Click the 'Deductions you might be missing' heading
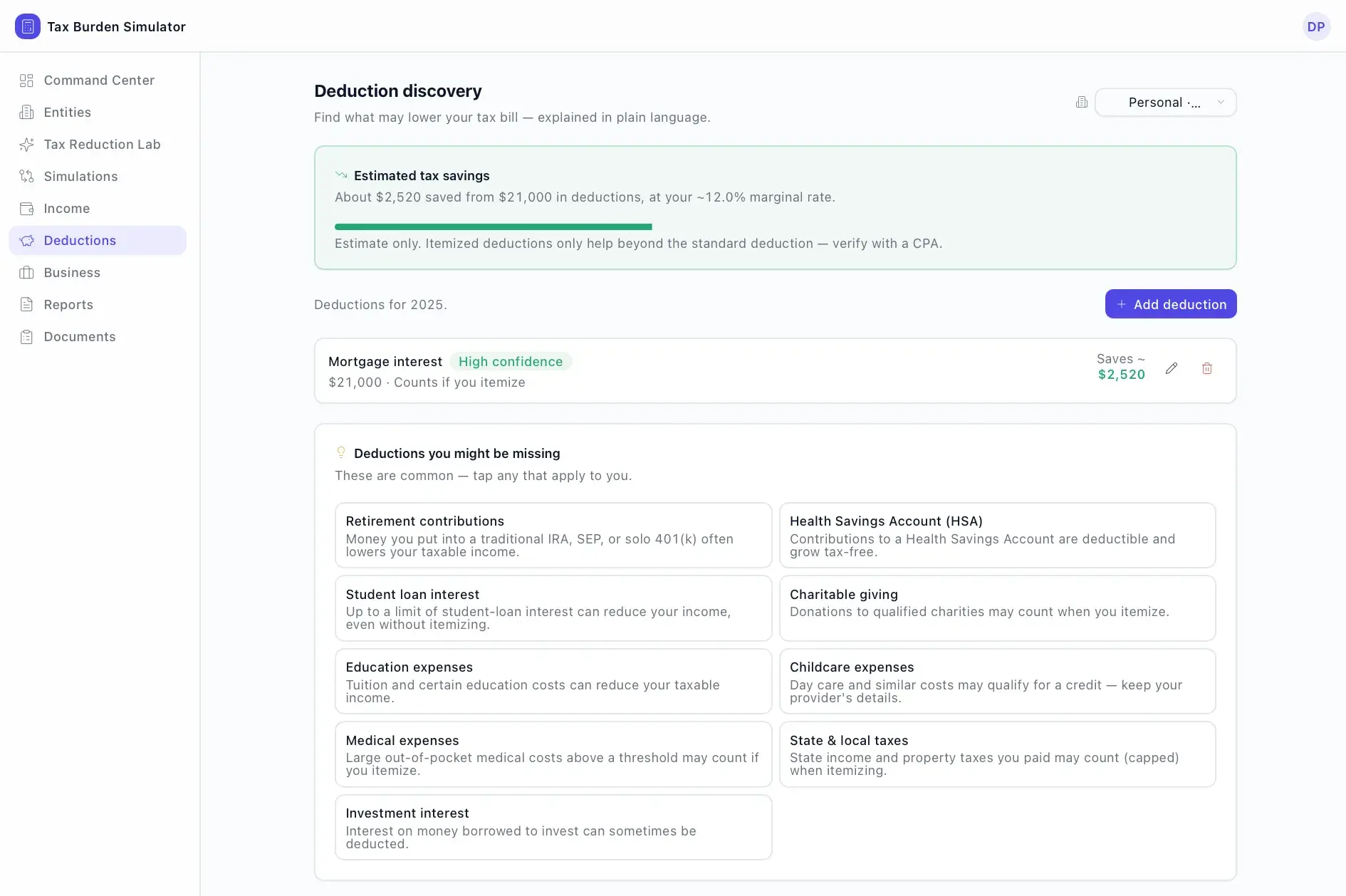The width and height of the screenshot is (1346, 896). [x=457, y=454]
